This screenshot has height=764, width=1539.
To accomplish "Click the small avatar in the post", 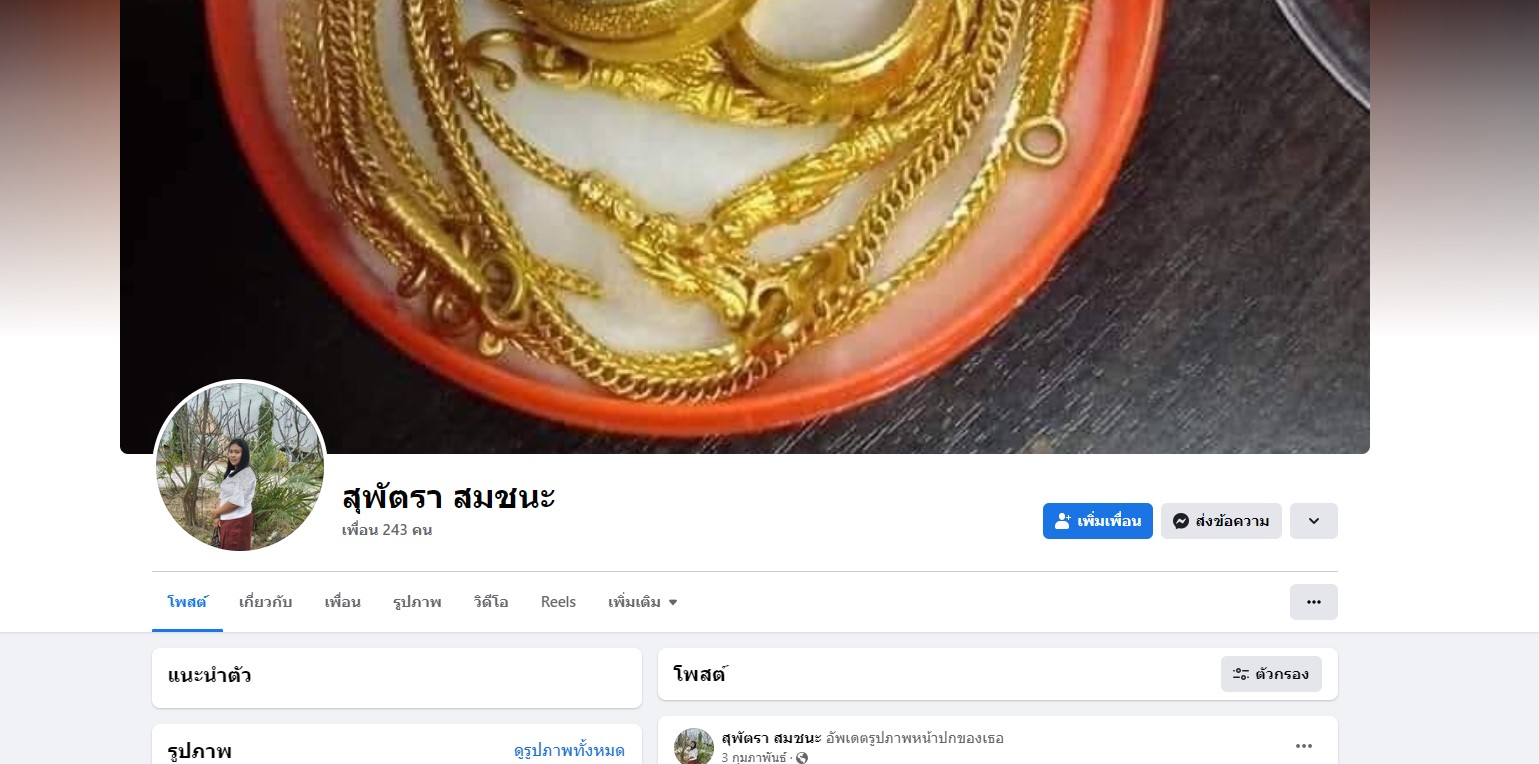I will coord(694,746).
